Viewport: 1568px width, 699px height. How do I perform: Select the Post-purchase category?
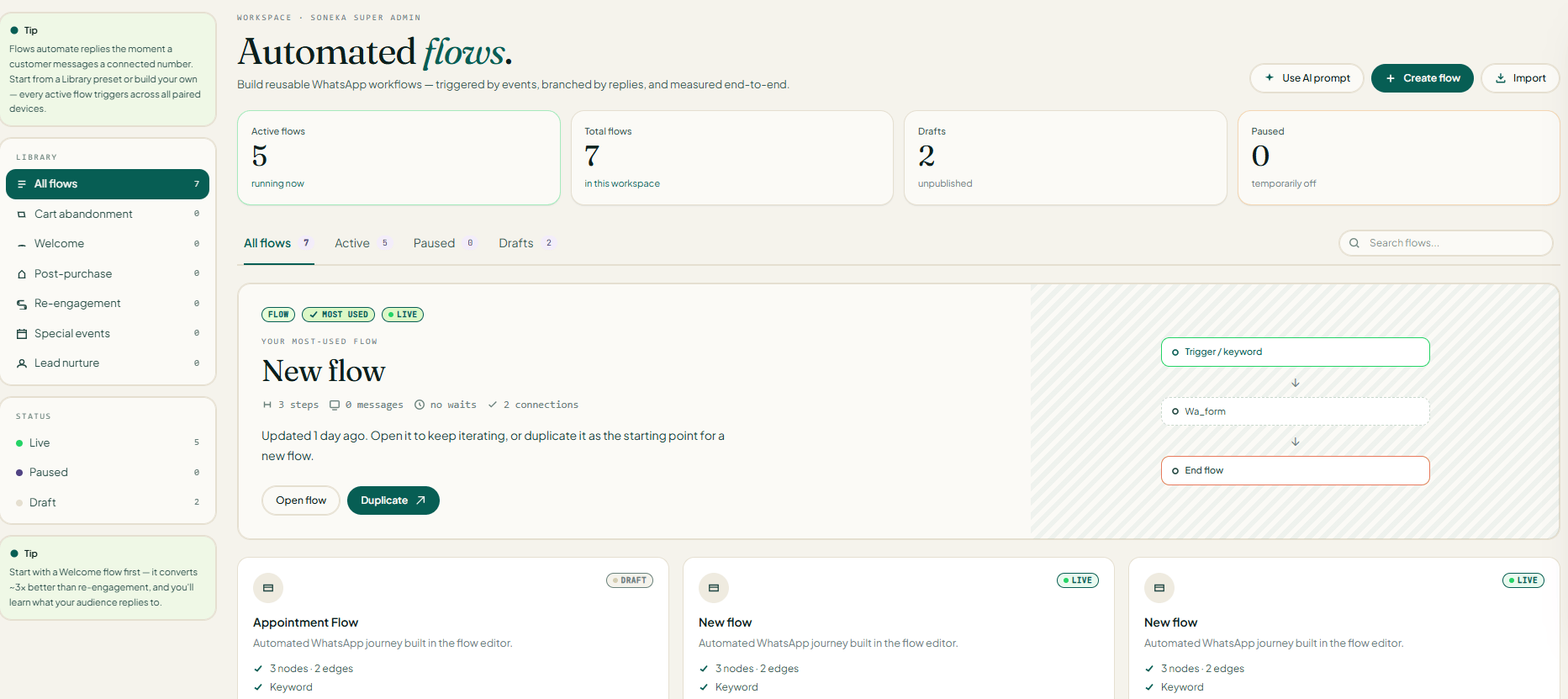click(108, 274)
